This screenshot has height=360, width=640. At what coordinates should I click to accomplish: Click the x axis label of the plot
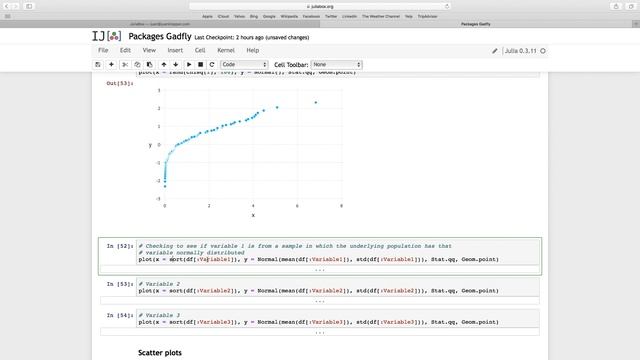[x=253, y=215]
